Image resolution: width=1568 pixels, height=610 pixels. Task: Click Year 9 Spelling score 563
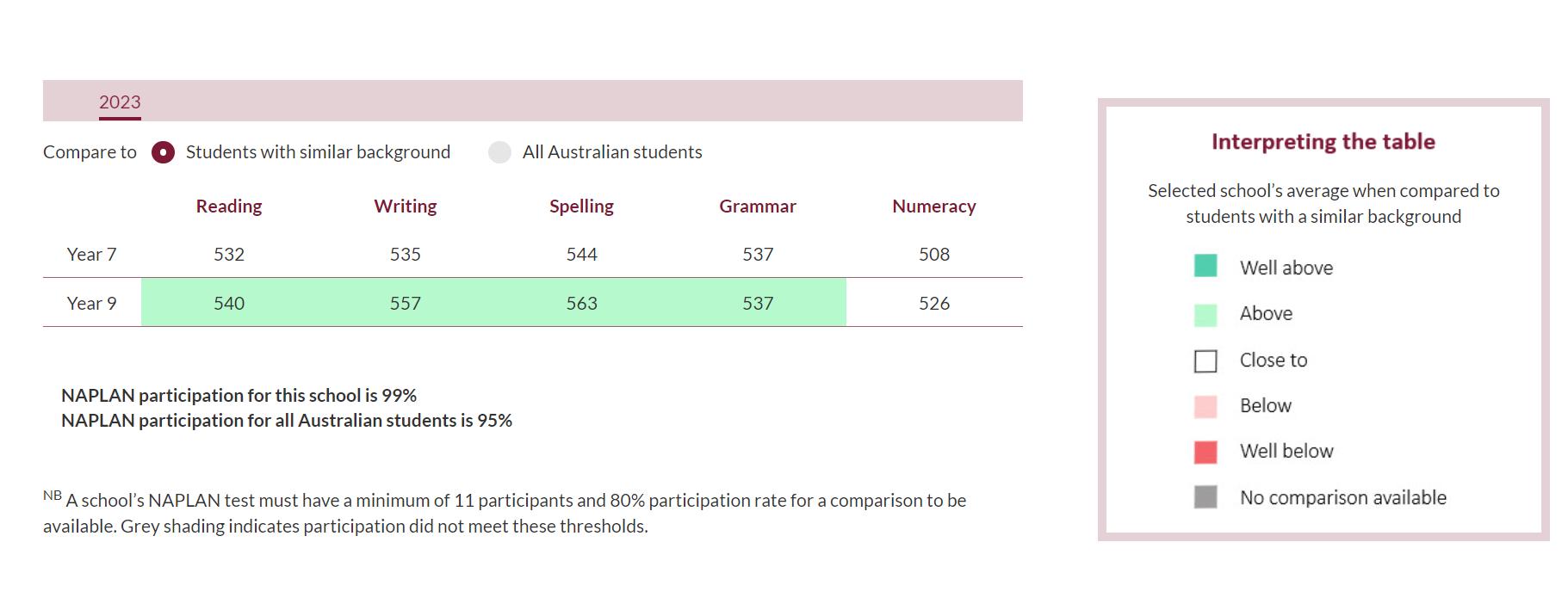click(x=581, y=303)
